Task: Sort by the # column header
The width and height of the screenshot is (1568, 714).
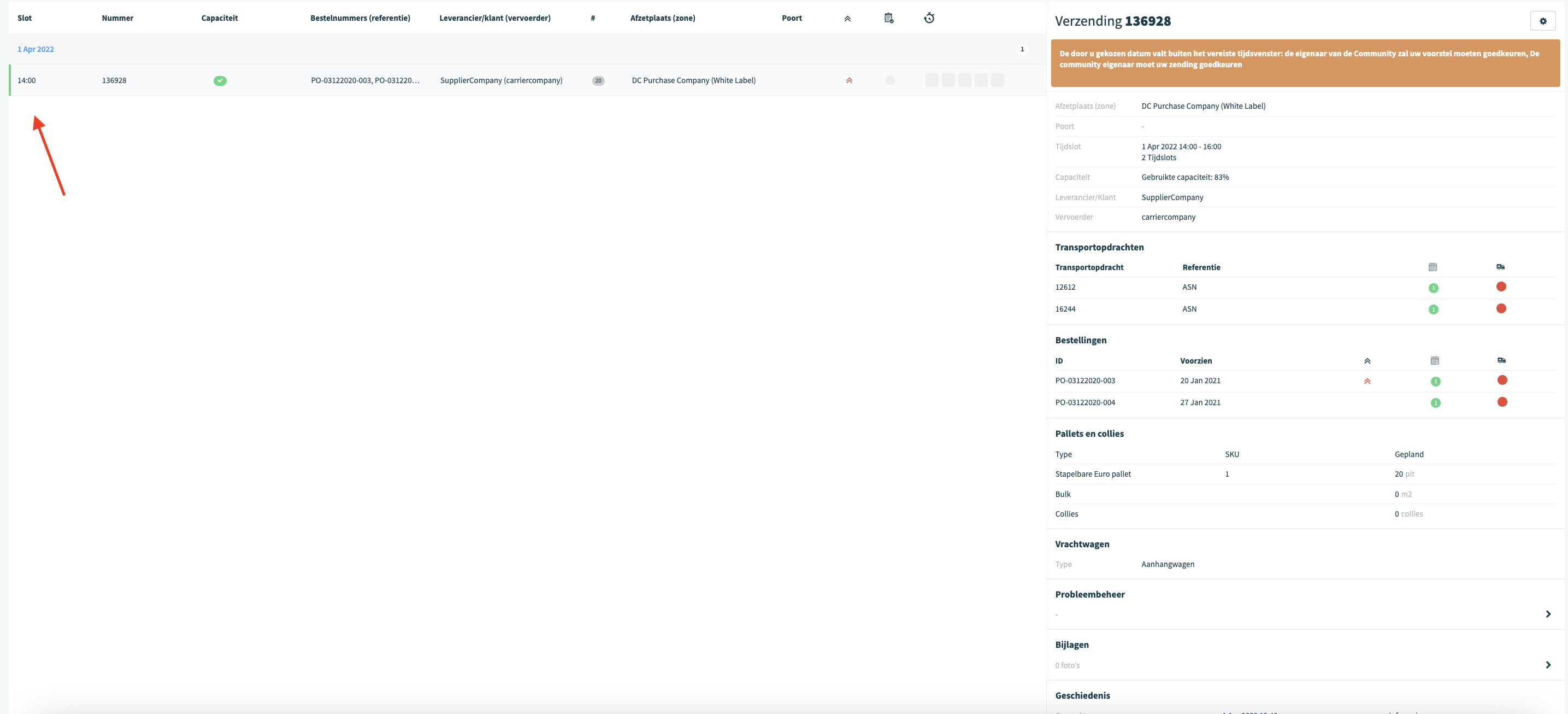Action: pos(592,18)
